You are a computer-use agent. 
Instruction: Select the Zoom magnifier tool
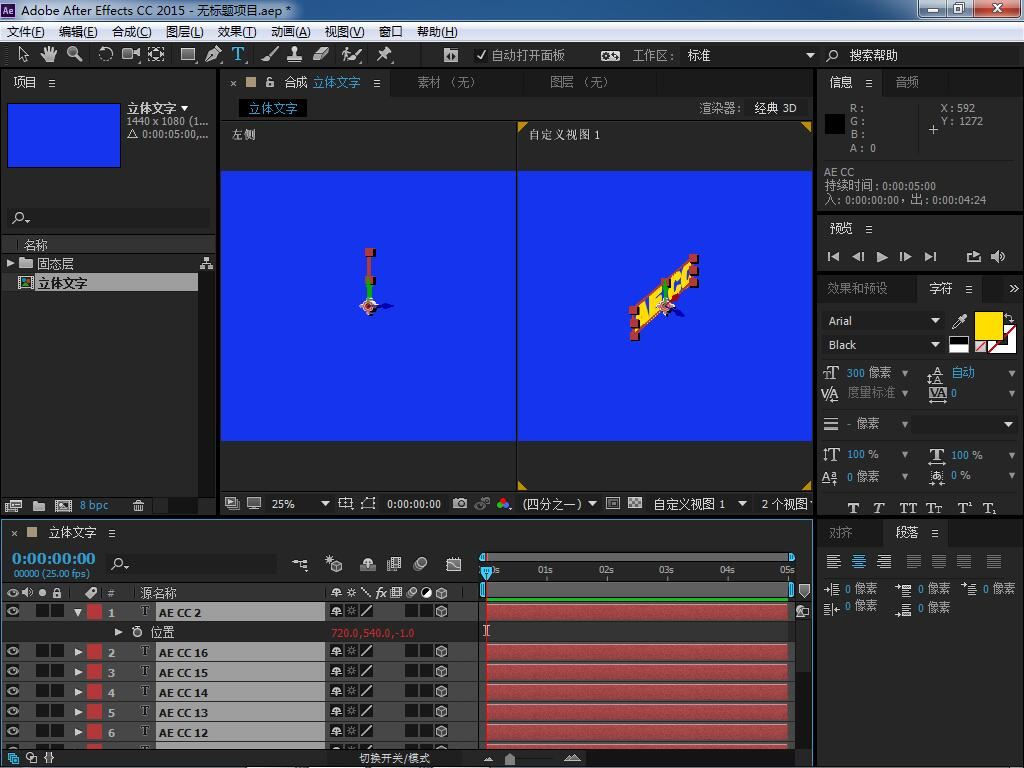74,55
